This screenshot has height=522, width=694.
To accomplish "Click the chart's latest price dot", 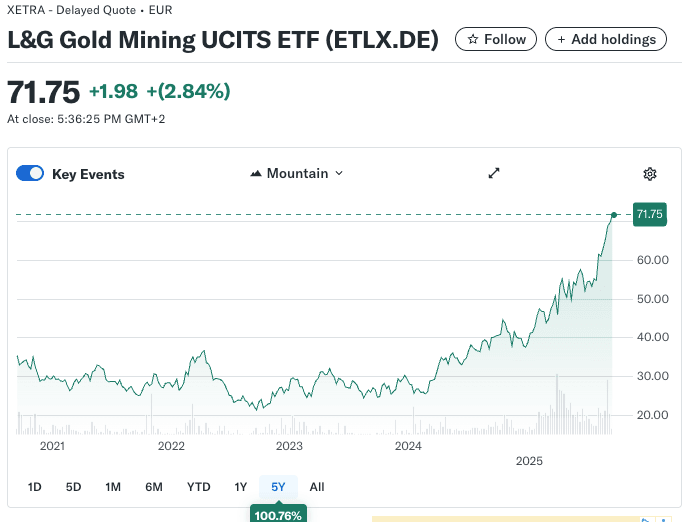I will [614, 214].
